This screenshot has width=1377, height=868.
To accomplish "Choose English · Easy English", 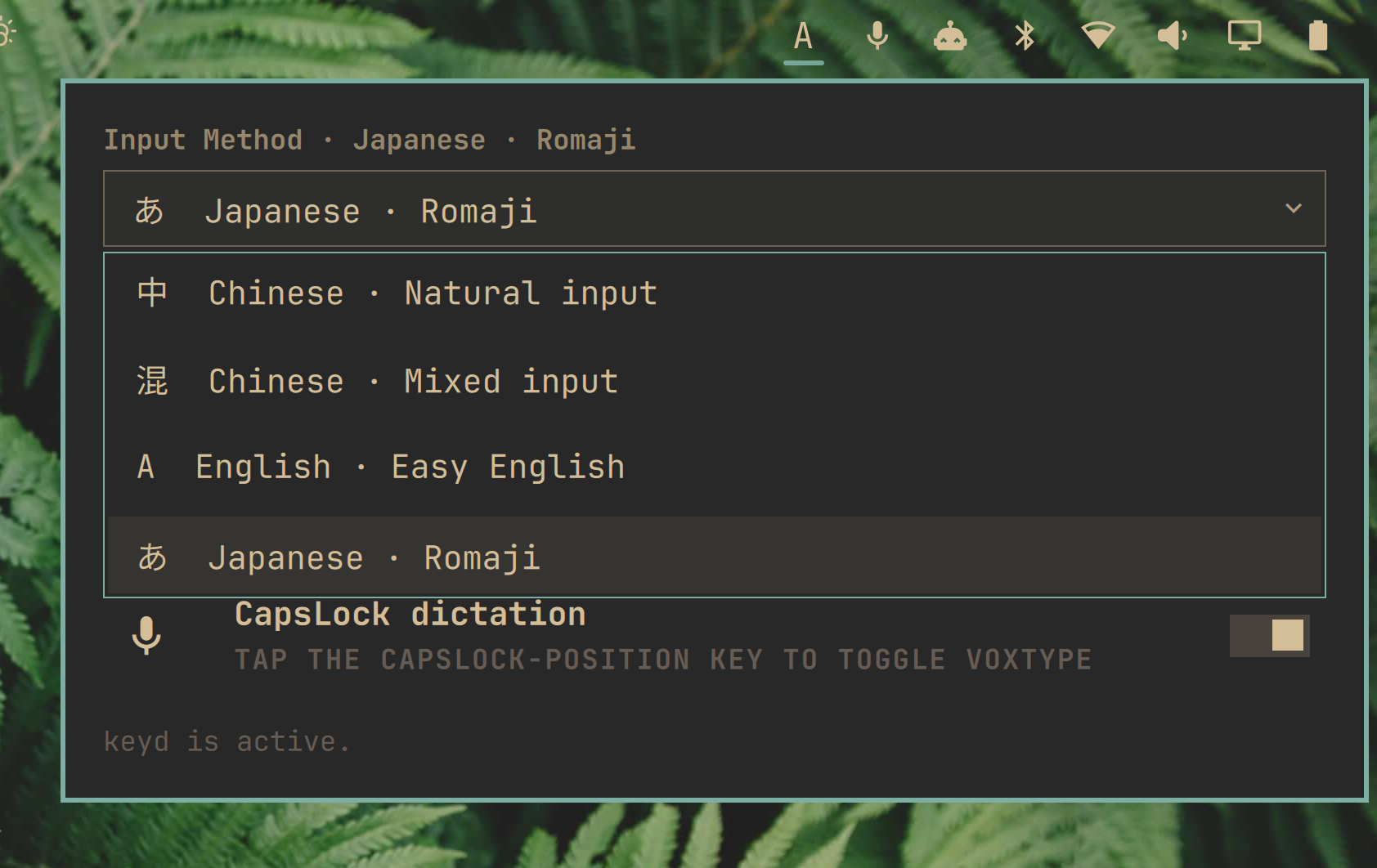I will pos(714,467).
